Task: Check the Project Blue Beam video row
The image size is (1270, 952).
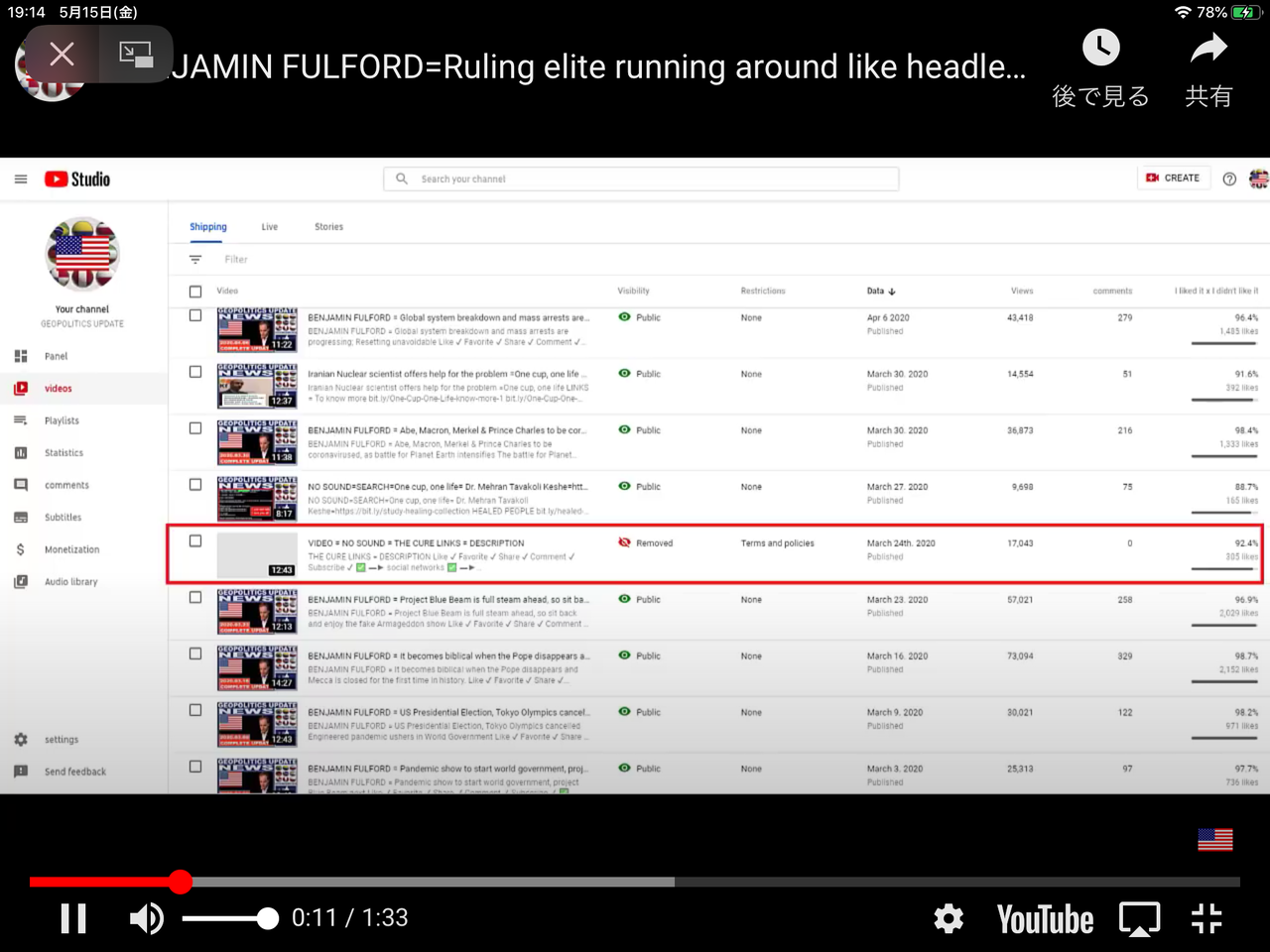Action: (x=195, y=598)
